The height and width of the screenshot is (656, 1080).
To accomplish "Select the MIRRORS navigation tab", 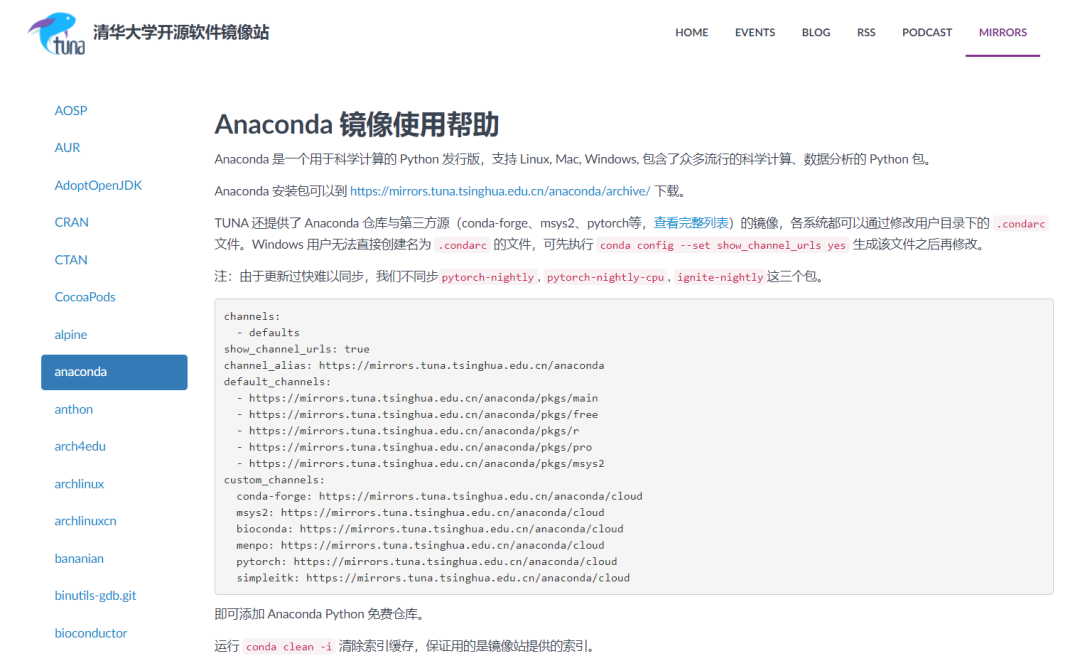I will (x=1003, y=32).
